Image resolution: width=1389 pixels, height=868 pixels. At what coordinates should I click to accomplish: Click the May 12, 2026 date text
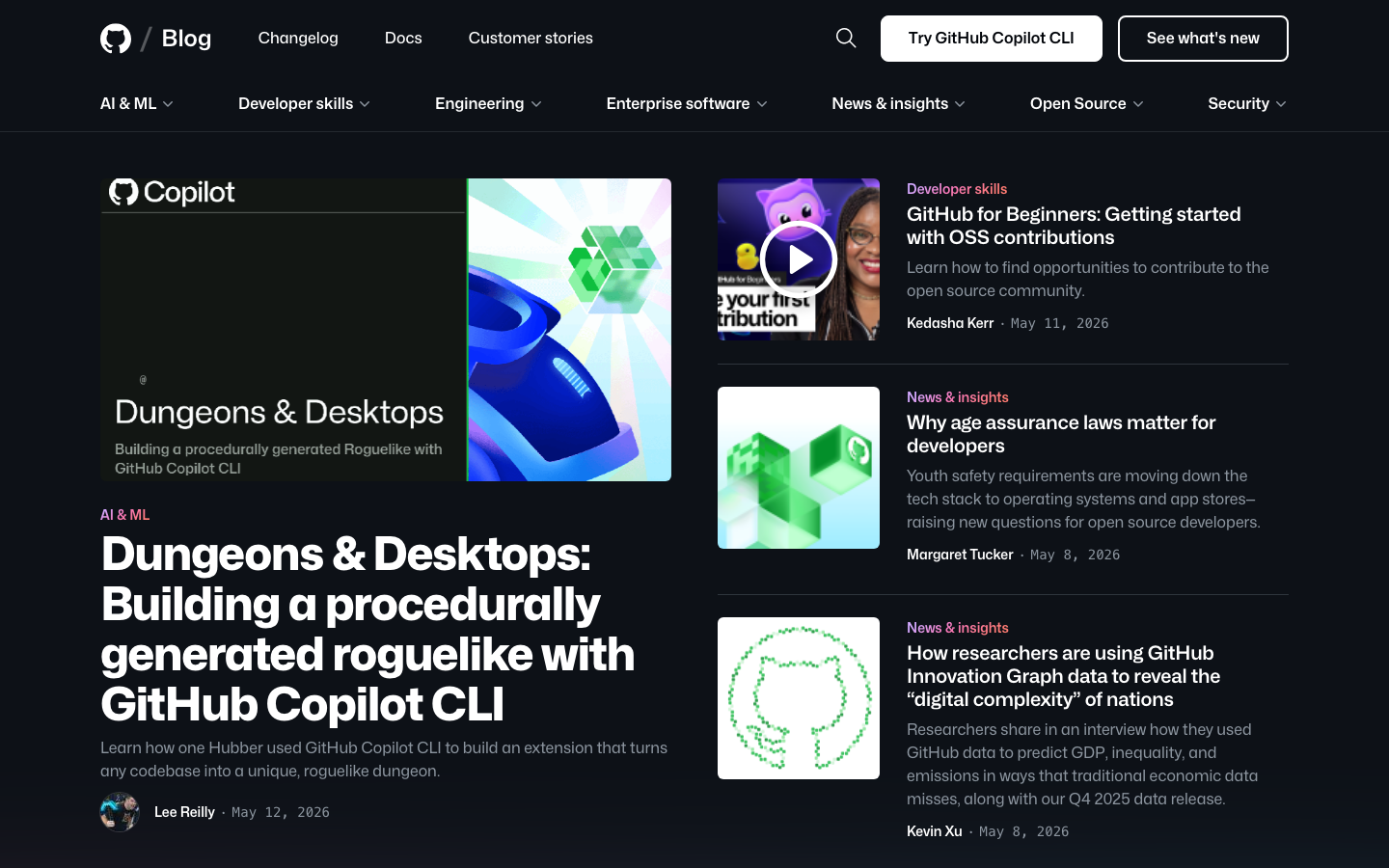pyautogui.click(x=281, y=812)
